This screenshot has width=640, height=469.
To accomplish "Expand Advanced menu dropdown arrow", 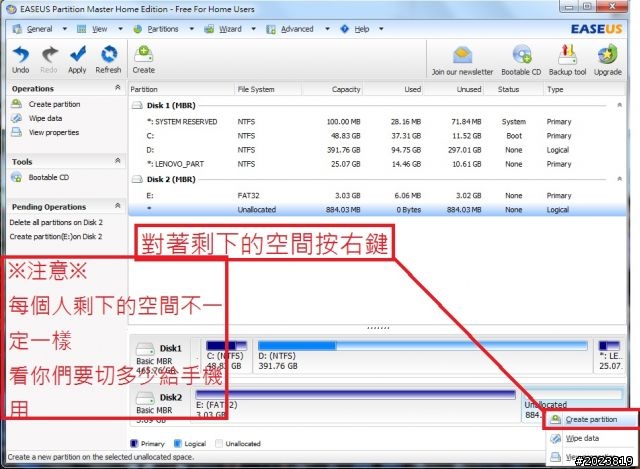I will pos(327,29).
